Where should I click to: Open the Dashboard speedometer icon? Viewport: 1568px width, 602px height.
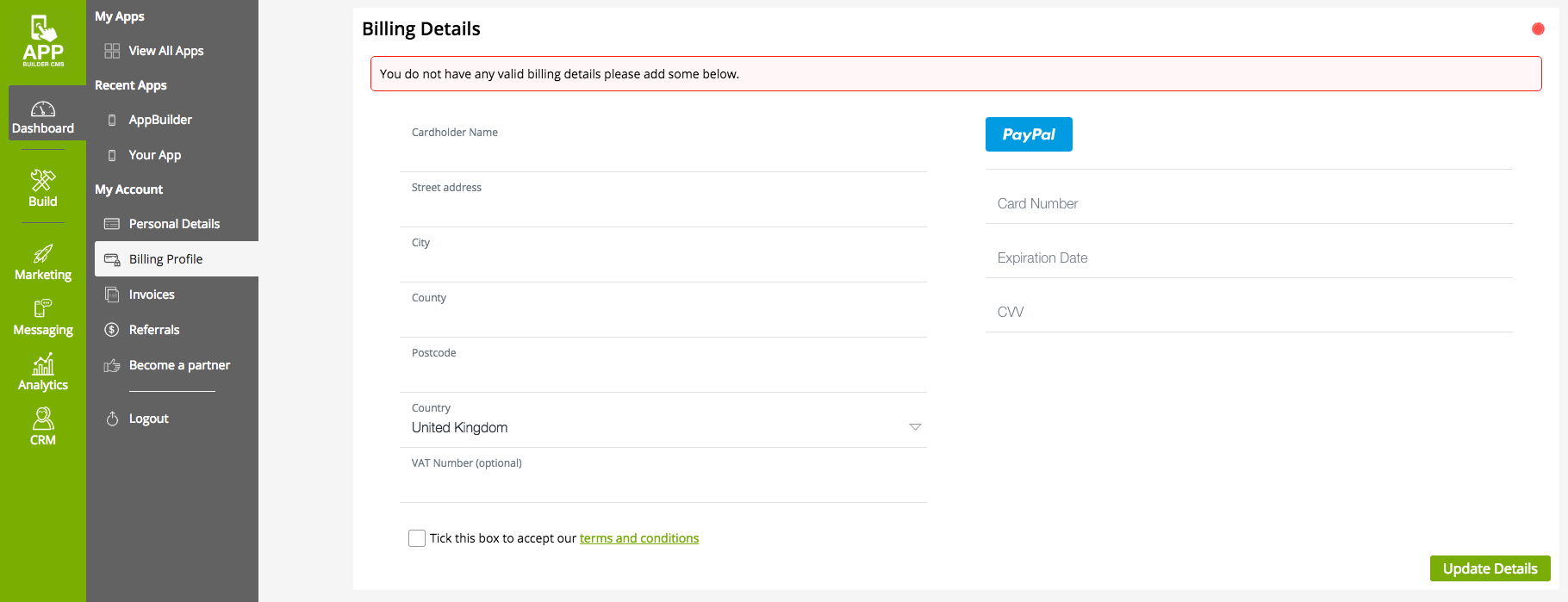pos(43,109)
